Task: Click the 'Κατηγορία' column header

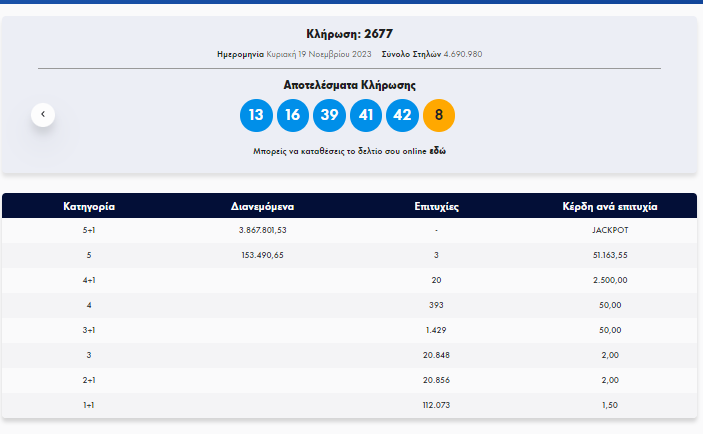Action: [89, 207]
